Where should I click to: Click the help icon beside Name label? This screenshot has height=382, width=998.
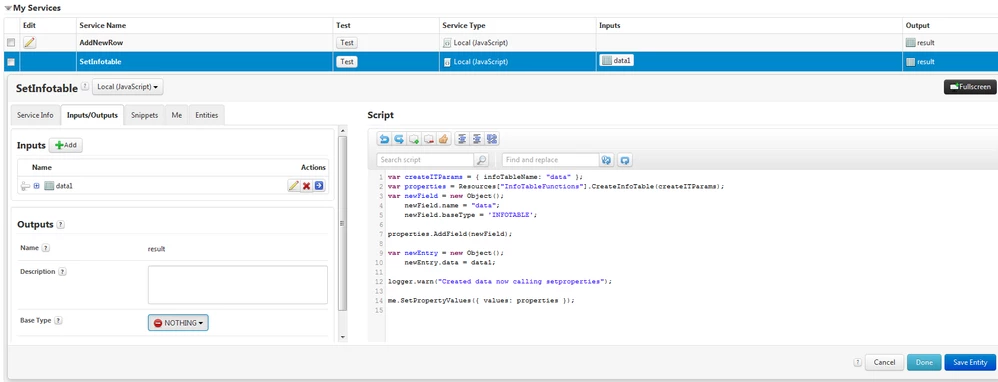coord(46,248)
